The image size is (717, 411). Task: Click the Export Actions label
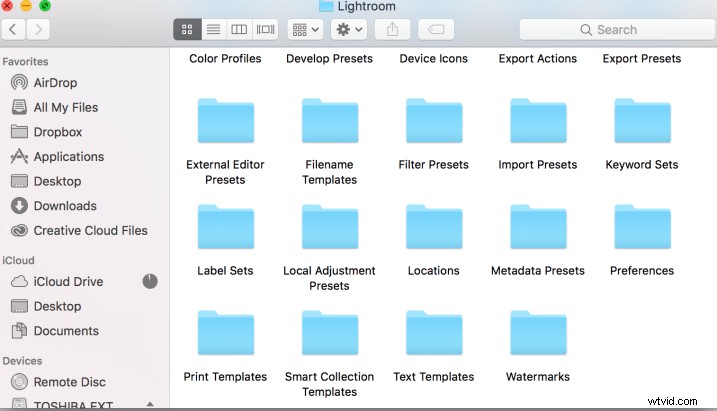(538, 59)
